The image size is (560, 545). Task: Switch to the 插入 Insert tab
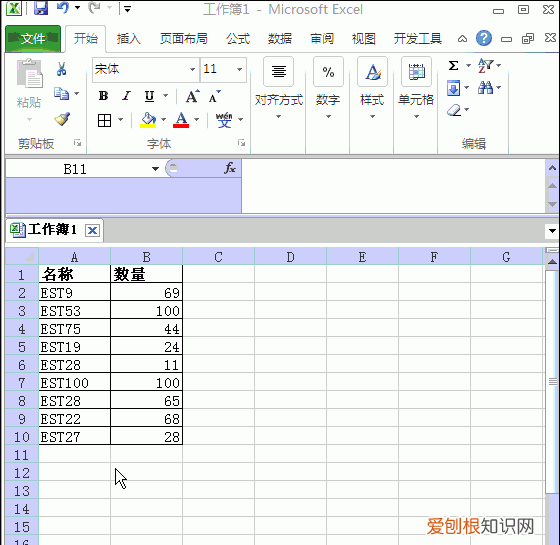coord(128,39)
